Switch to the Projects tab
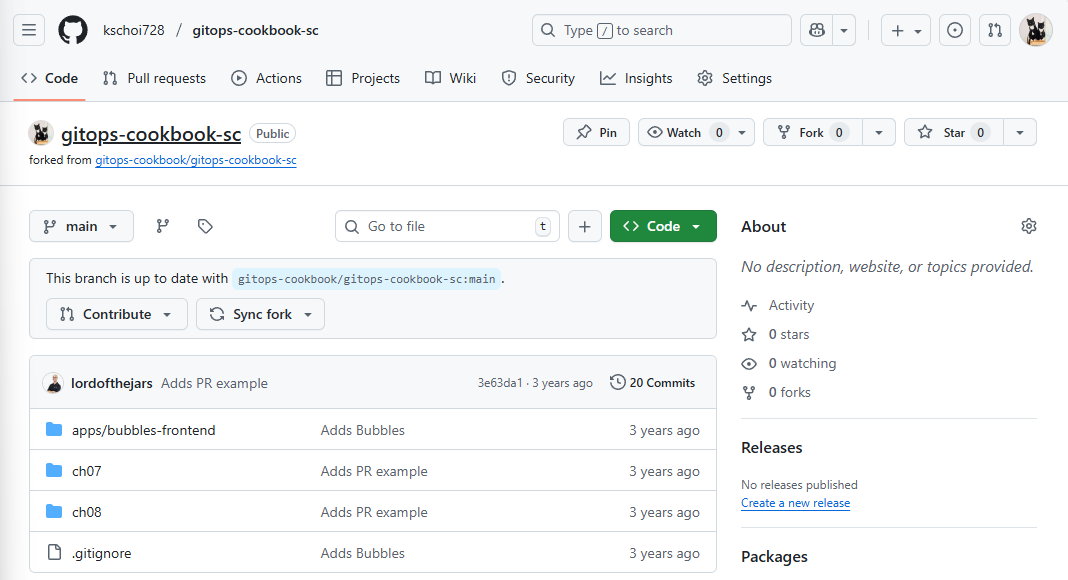The image size is (1068, 580). (x=363, y=78)
